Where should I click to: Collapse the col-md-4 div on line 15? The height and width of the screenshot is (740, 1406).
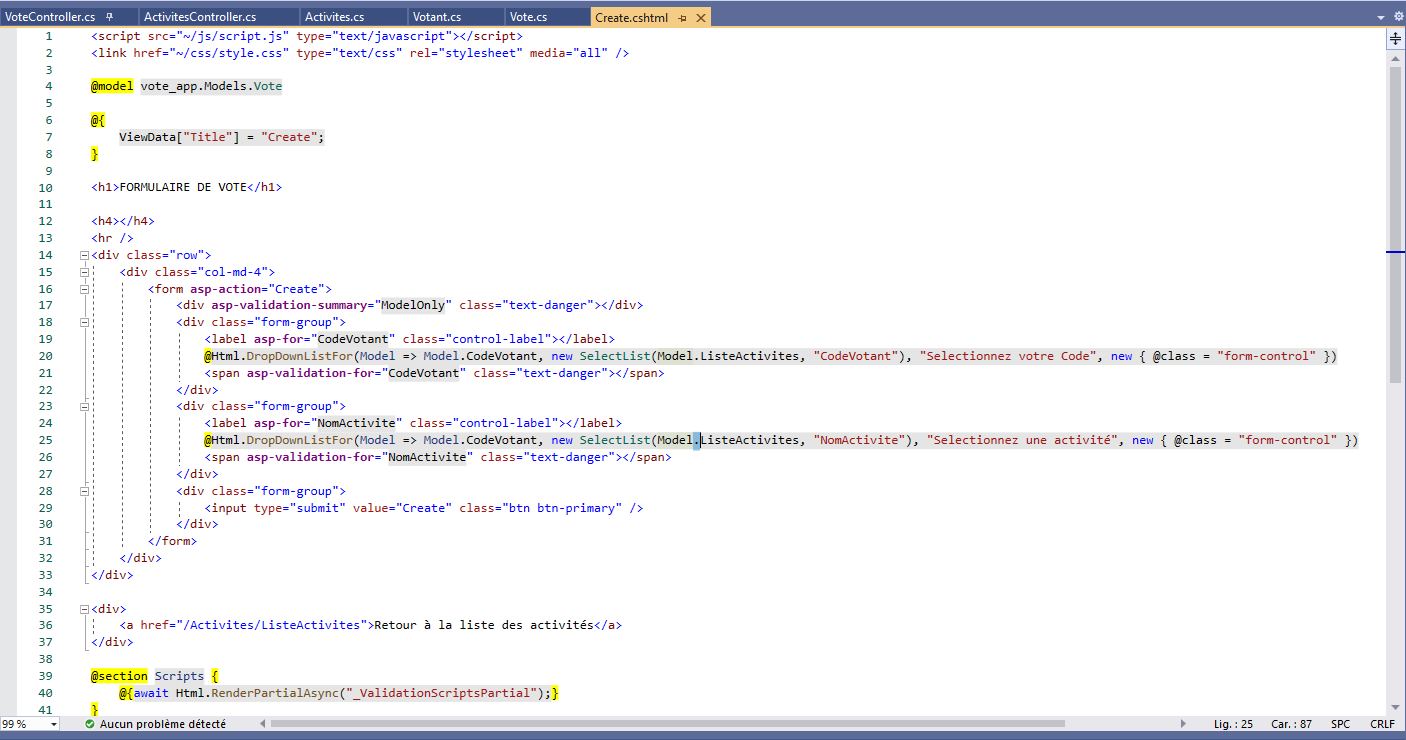click(x=84, y=272)
